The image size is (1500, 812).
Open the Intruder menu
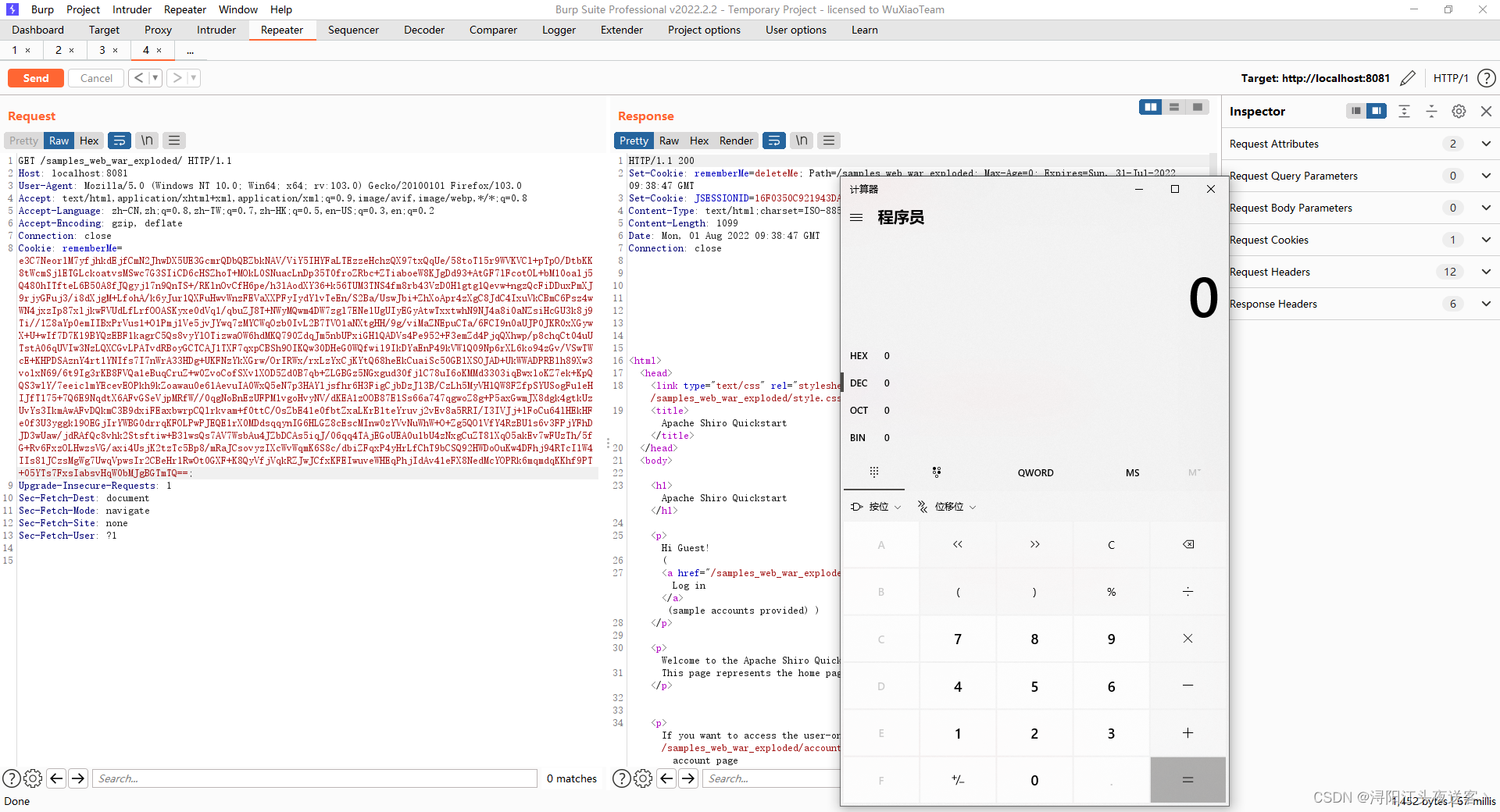tap(132, 9)
